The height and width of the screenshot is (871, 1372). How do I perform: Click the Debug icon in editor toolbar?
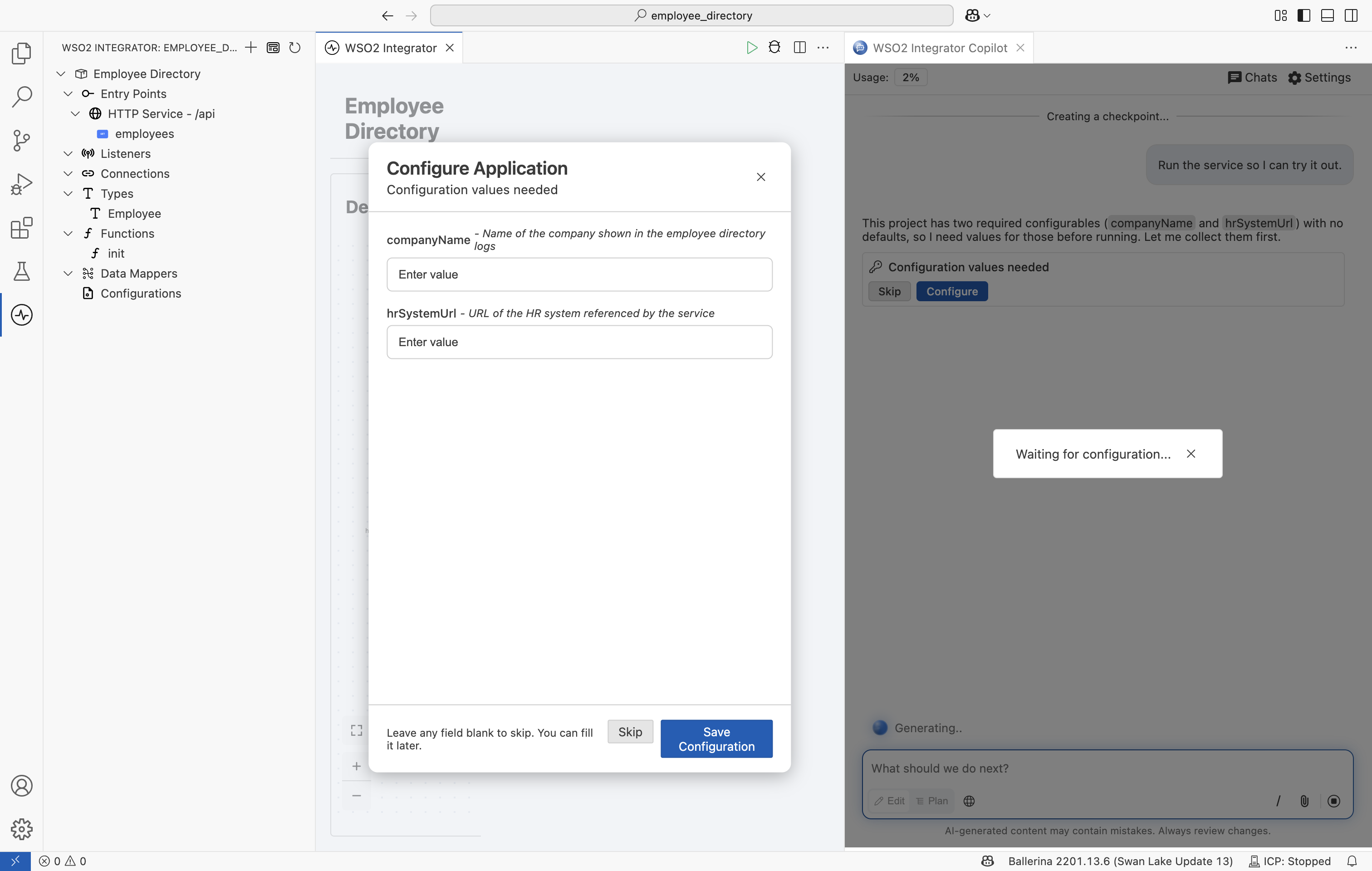coord(774,48)
